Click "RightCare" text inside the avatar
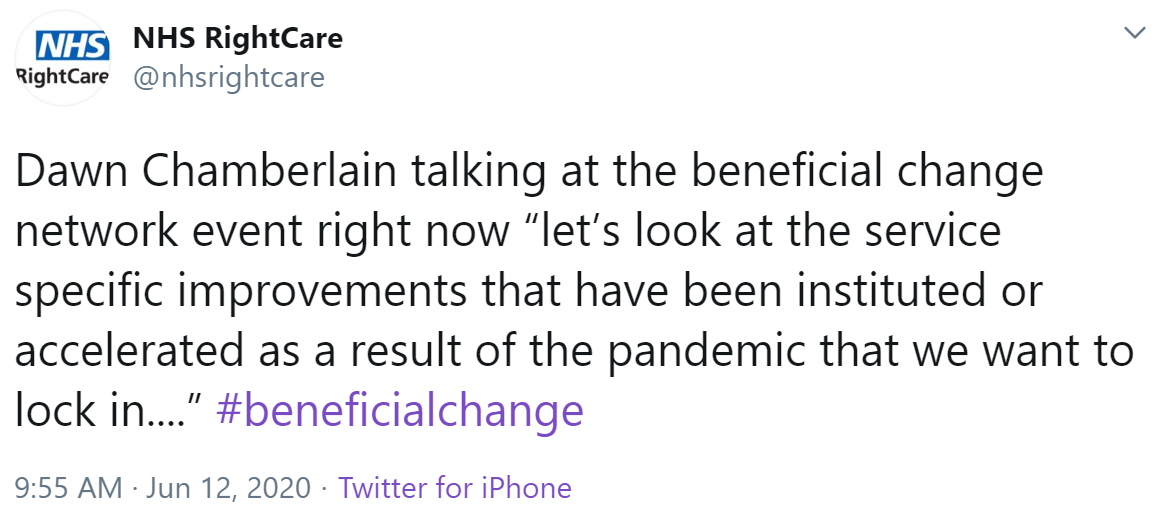This screenshot has height=520, width=1168. (63, 75)
